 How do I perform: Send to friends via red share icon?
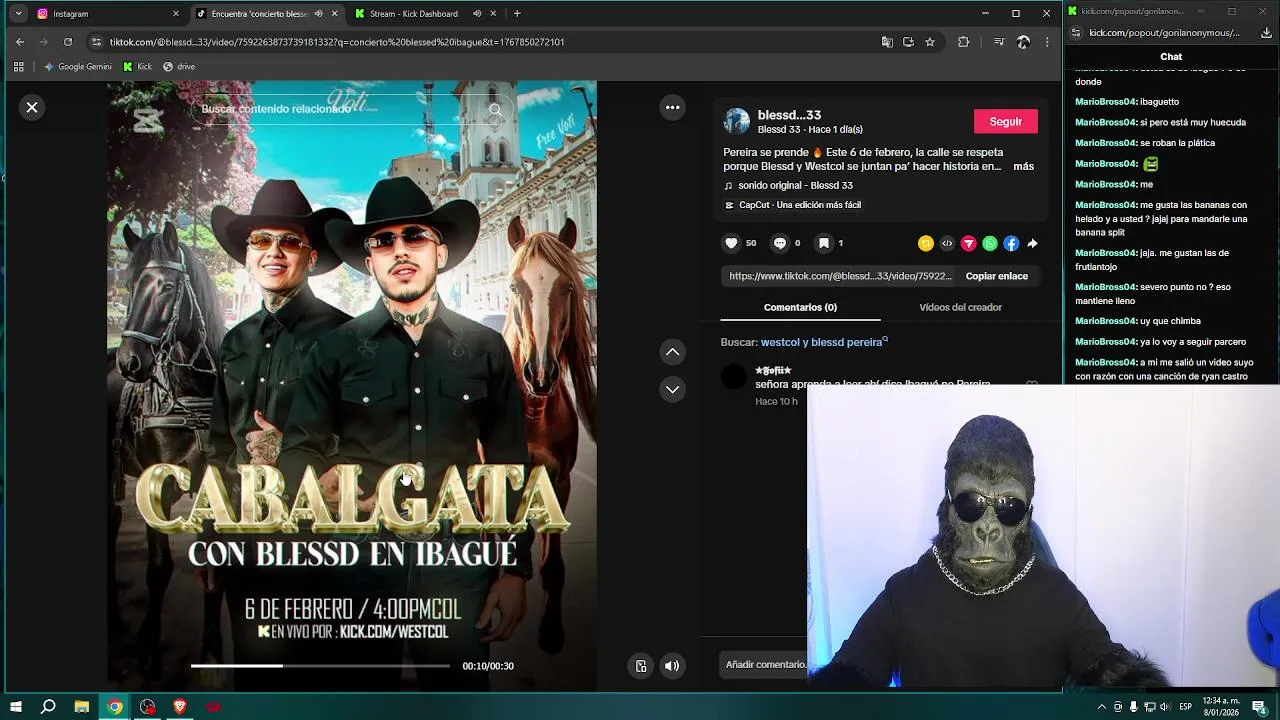click(968, 243)
